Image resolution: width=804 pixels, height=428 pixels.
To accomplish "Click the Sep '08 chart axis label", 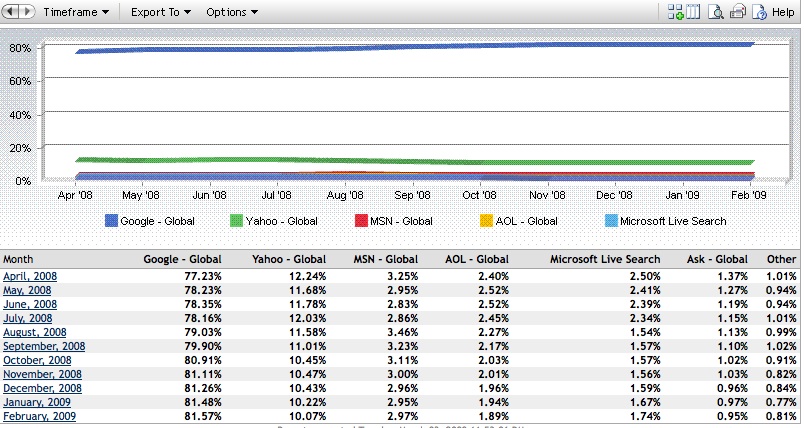I will (x=412, y=195).
